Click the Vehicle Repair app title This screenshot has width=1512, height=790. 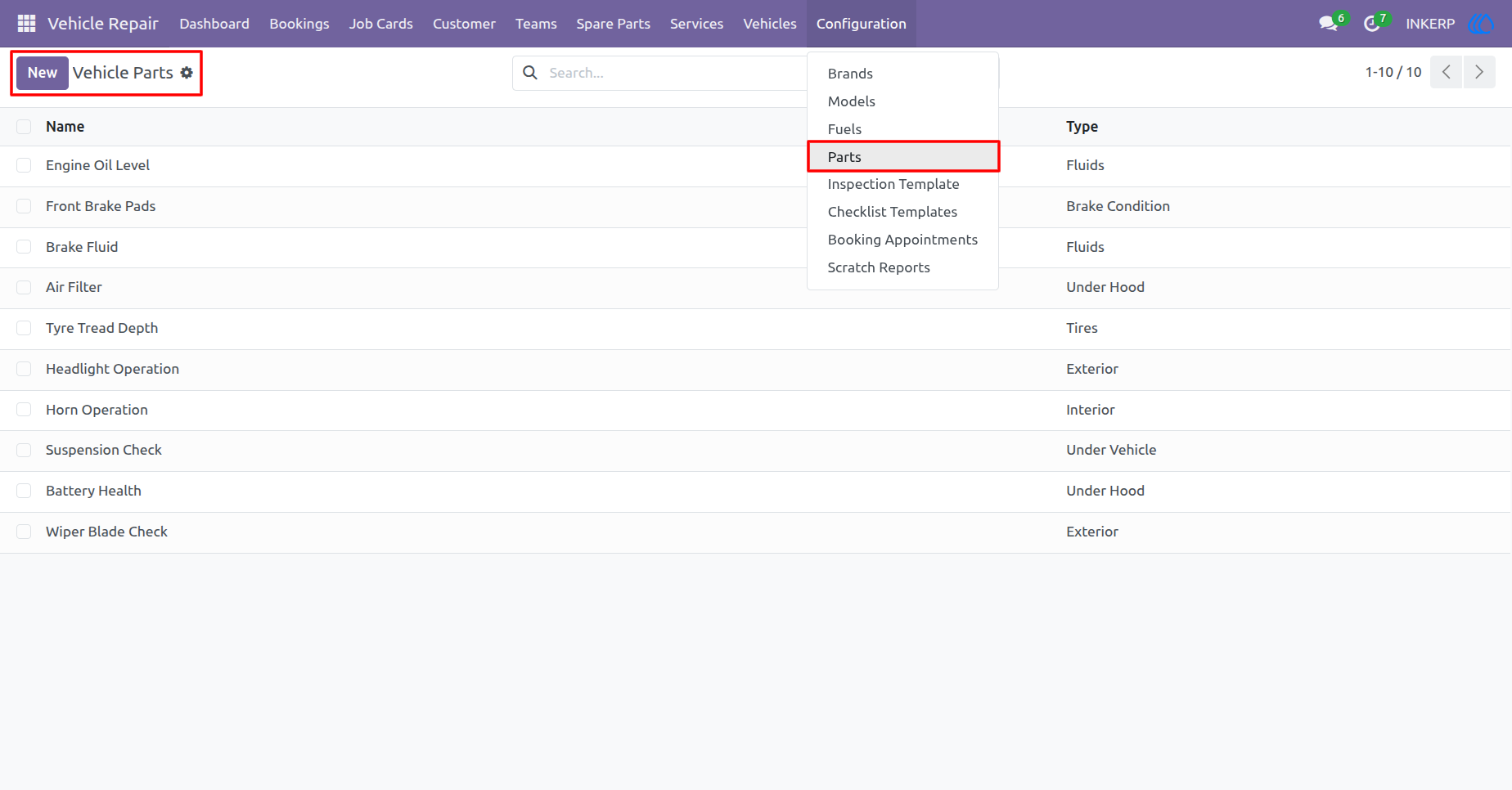103,24
